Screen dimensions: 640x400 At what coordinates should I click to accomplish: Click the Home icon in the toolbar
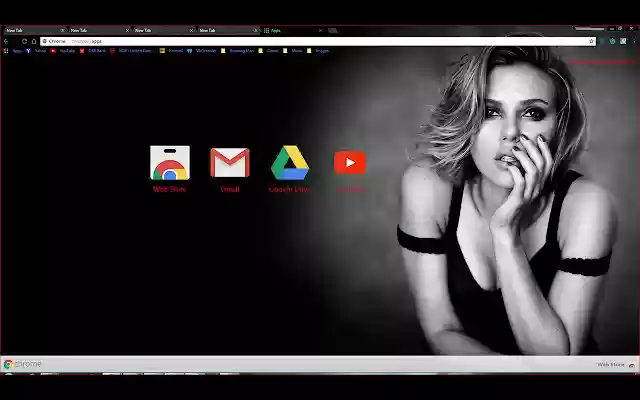[34, 41]
